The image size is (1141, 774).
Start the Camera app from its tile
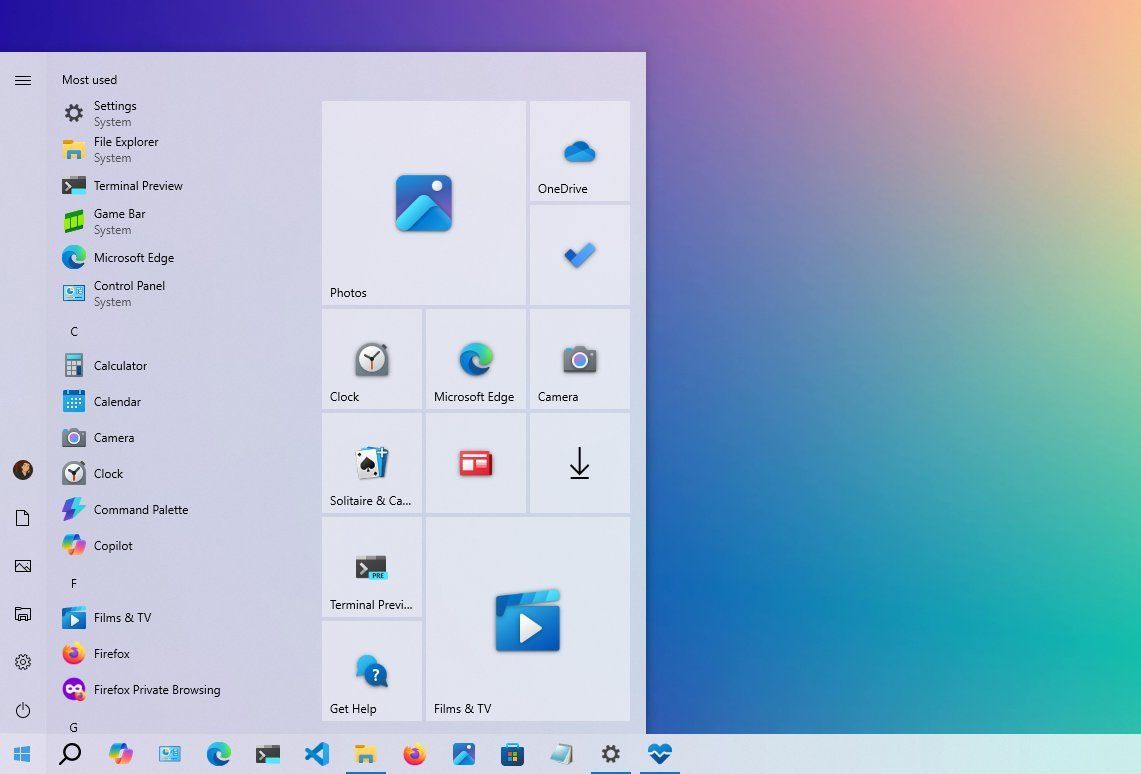[x=578, y=360]
